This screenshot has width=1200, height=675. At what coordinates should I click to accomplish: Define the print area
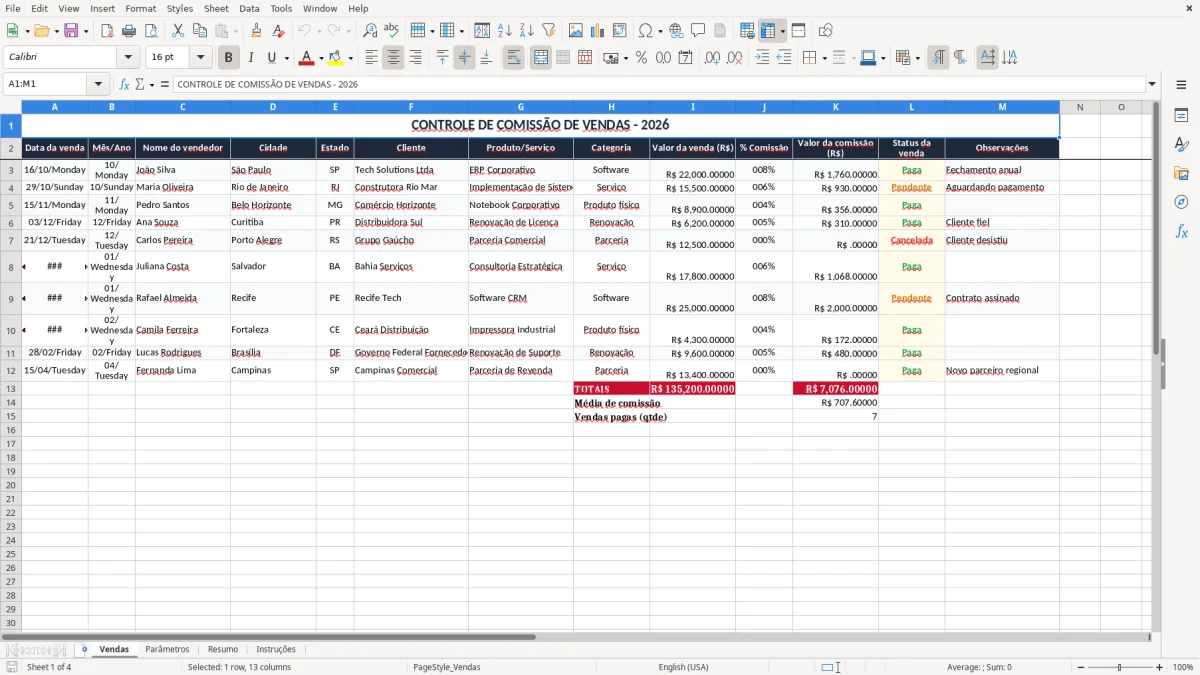point(747,31)
